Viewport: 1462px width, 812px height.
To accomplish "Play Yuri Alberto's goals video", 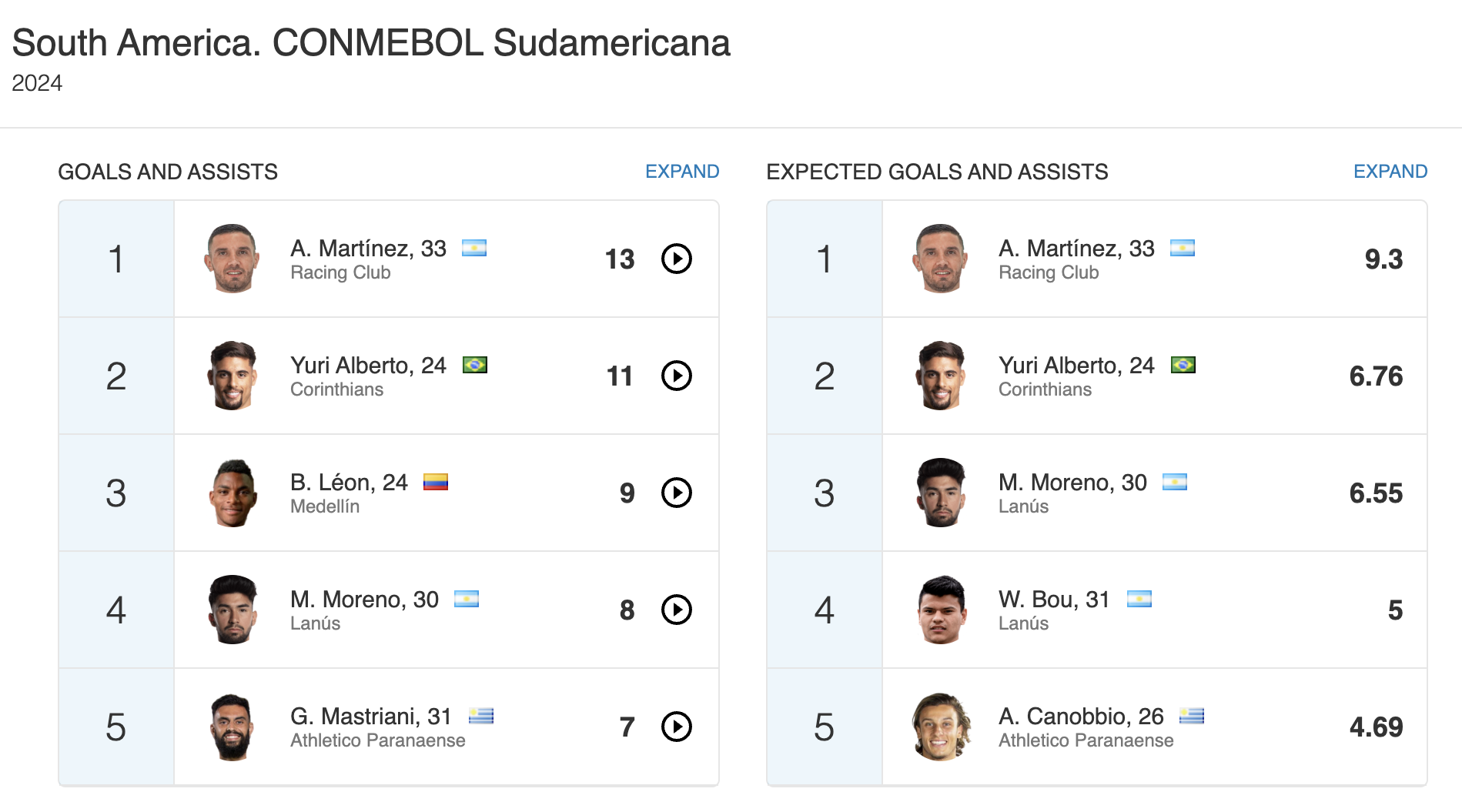I will coord(677,376).
